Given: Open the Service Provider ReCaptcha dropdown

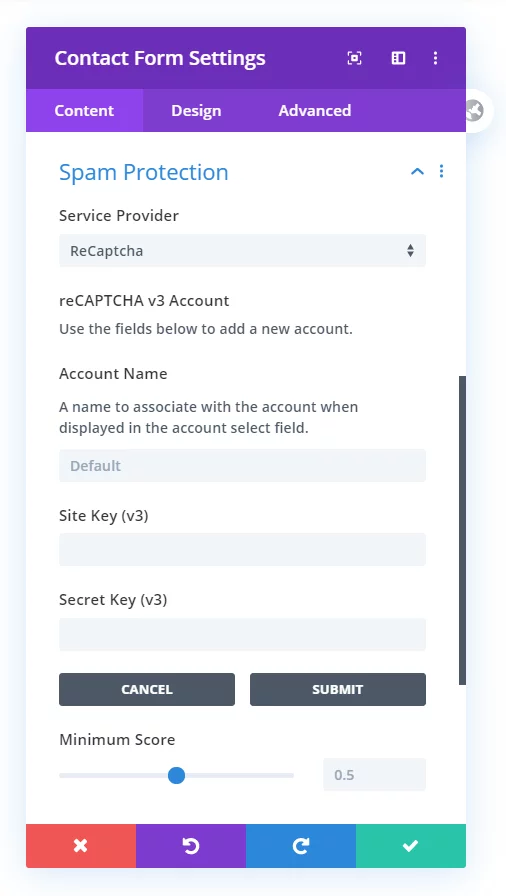Looking at the screenshot, I should 242,250.
